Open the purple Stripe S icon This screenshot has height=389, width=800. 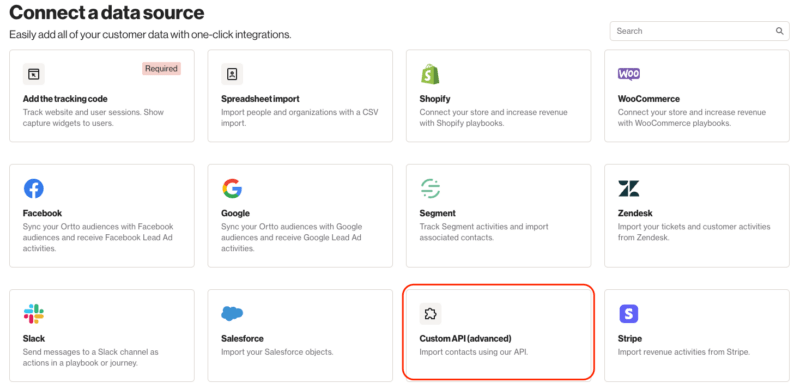tap(629, 313)
